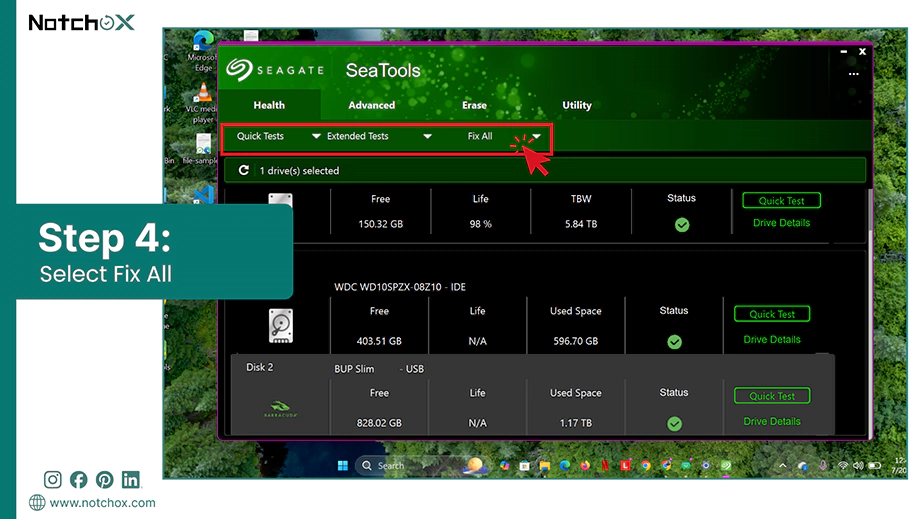922x519 pixels.
Task: Switch to the Advanced tab
Action: coord(372,105)
